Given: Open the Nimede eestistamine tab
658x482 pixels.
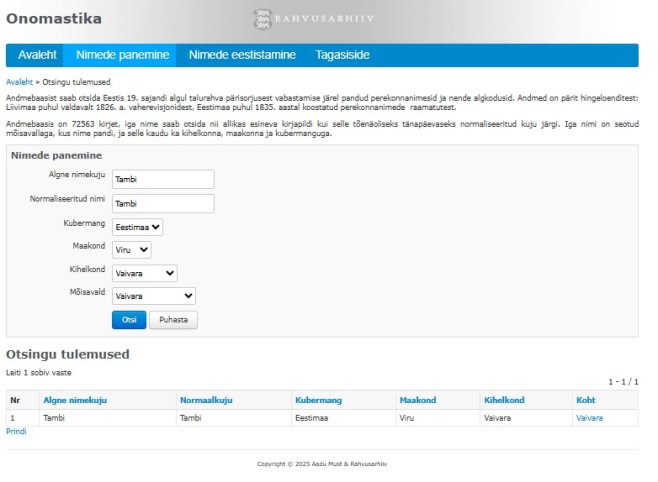Looking at the screenshot, I should pos(244,55).
